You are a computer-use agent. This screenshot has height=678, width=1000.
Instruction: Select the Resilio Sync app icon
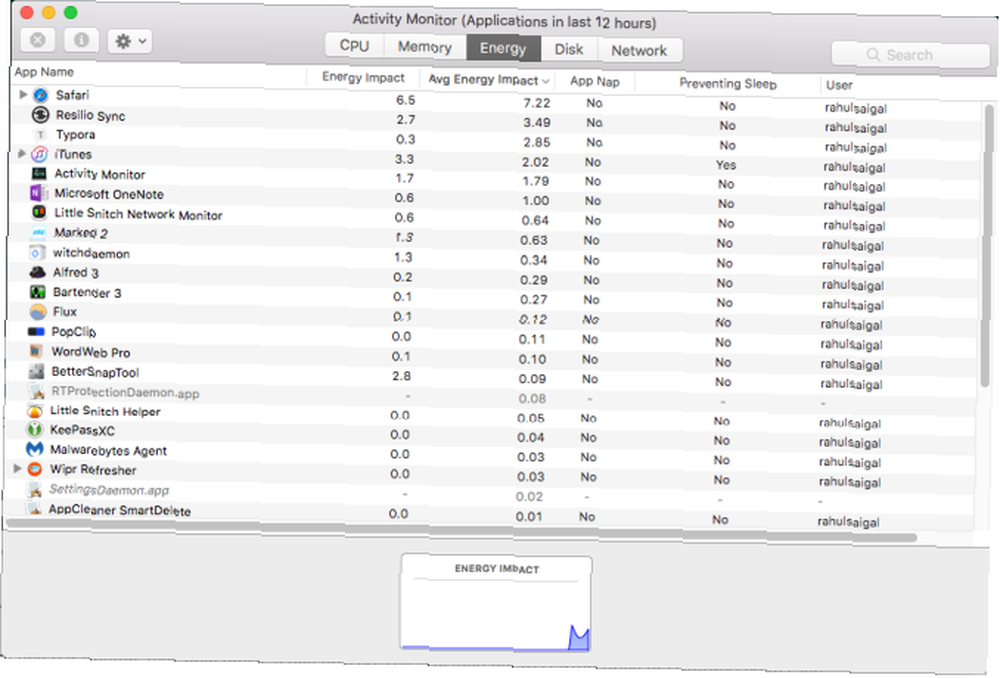[40, 115]
